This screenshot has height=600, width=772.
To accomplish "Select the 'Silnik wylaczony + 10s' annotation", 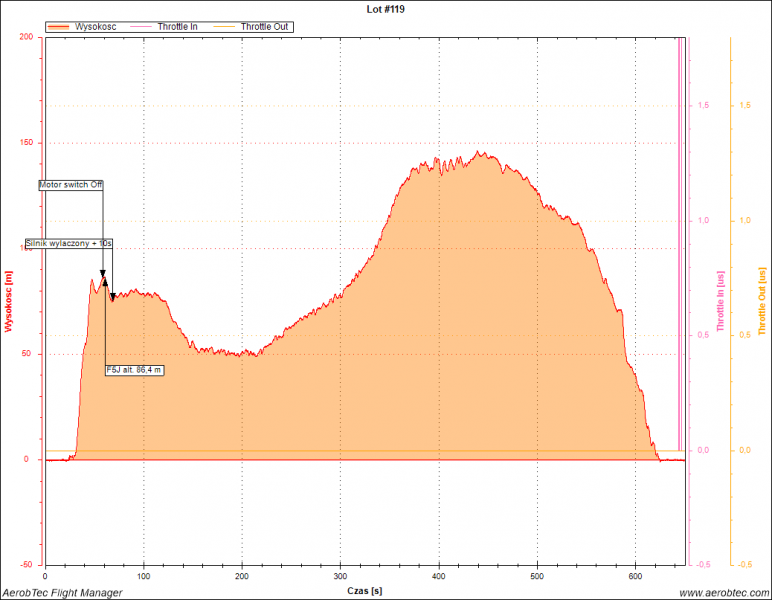I will coord(69,243).
